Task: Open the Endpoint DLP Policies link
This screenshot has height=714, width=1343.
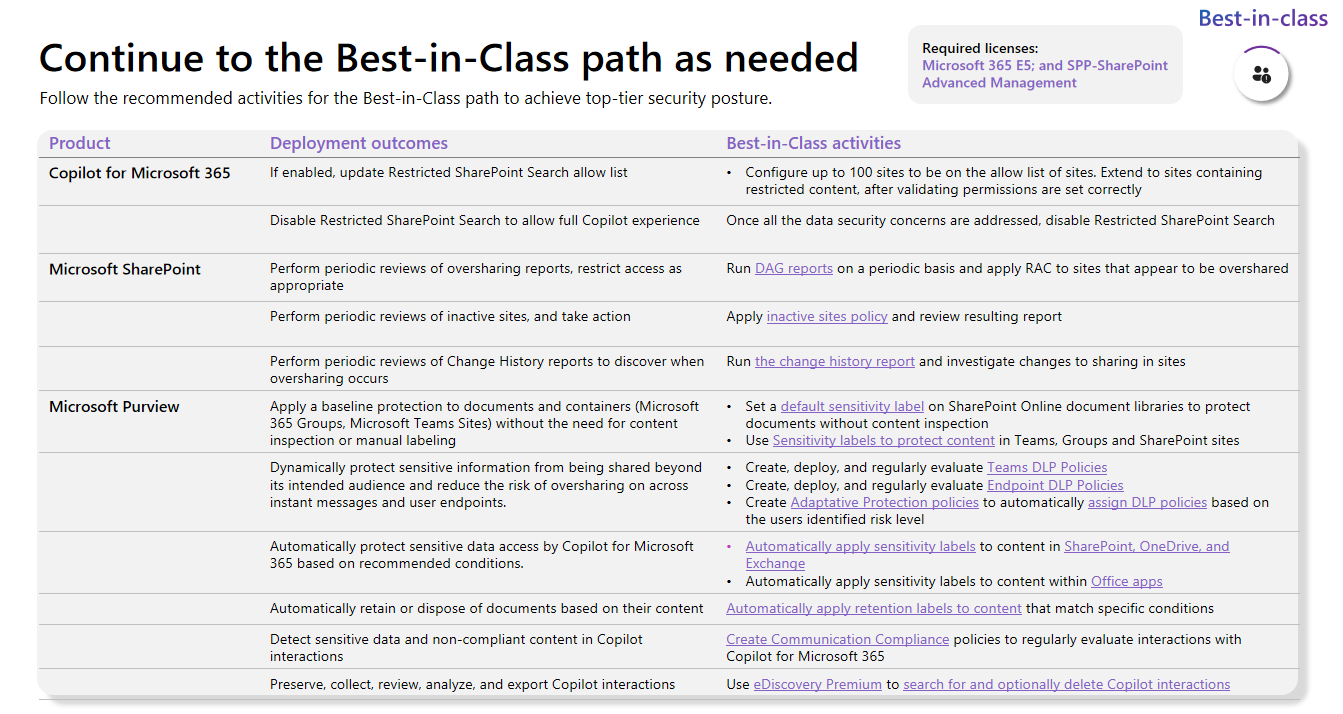Action: point(1055,485)
